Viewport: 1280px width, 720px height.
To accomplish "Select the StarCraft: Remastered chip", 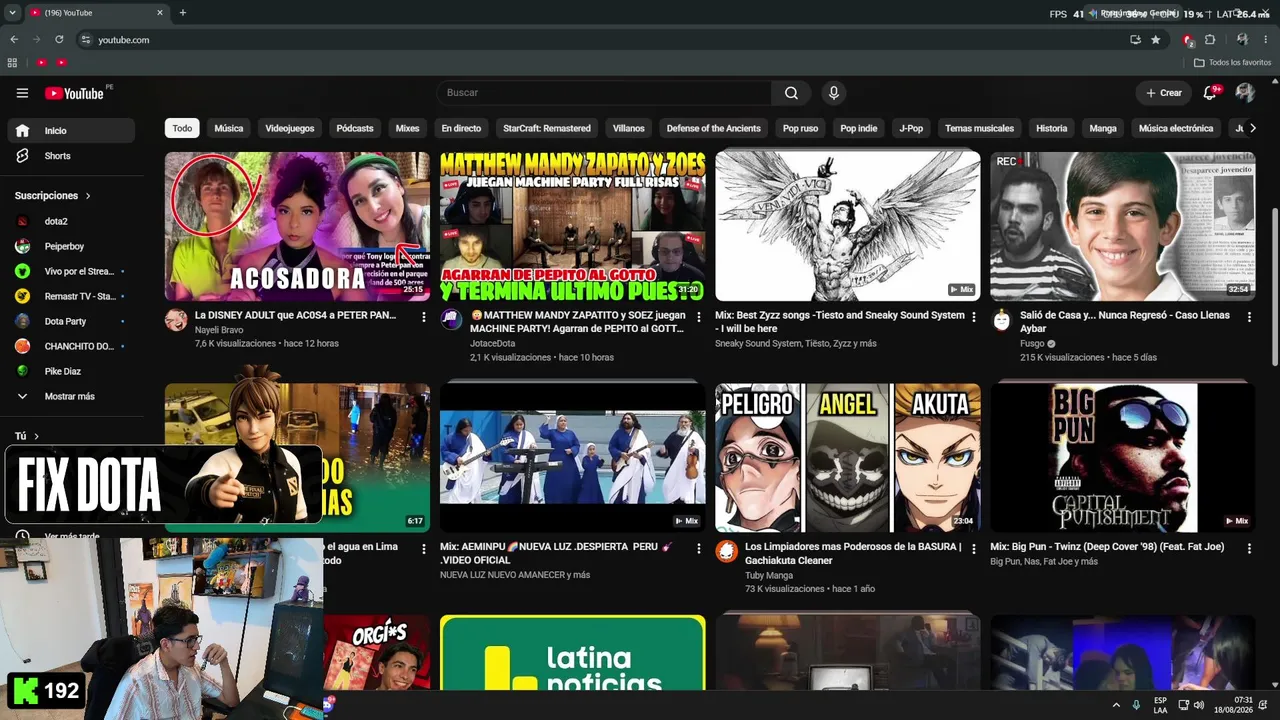I will click(x=547, y=128).
